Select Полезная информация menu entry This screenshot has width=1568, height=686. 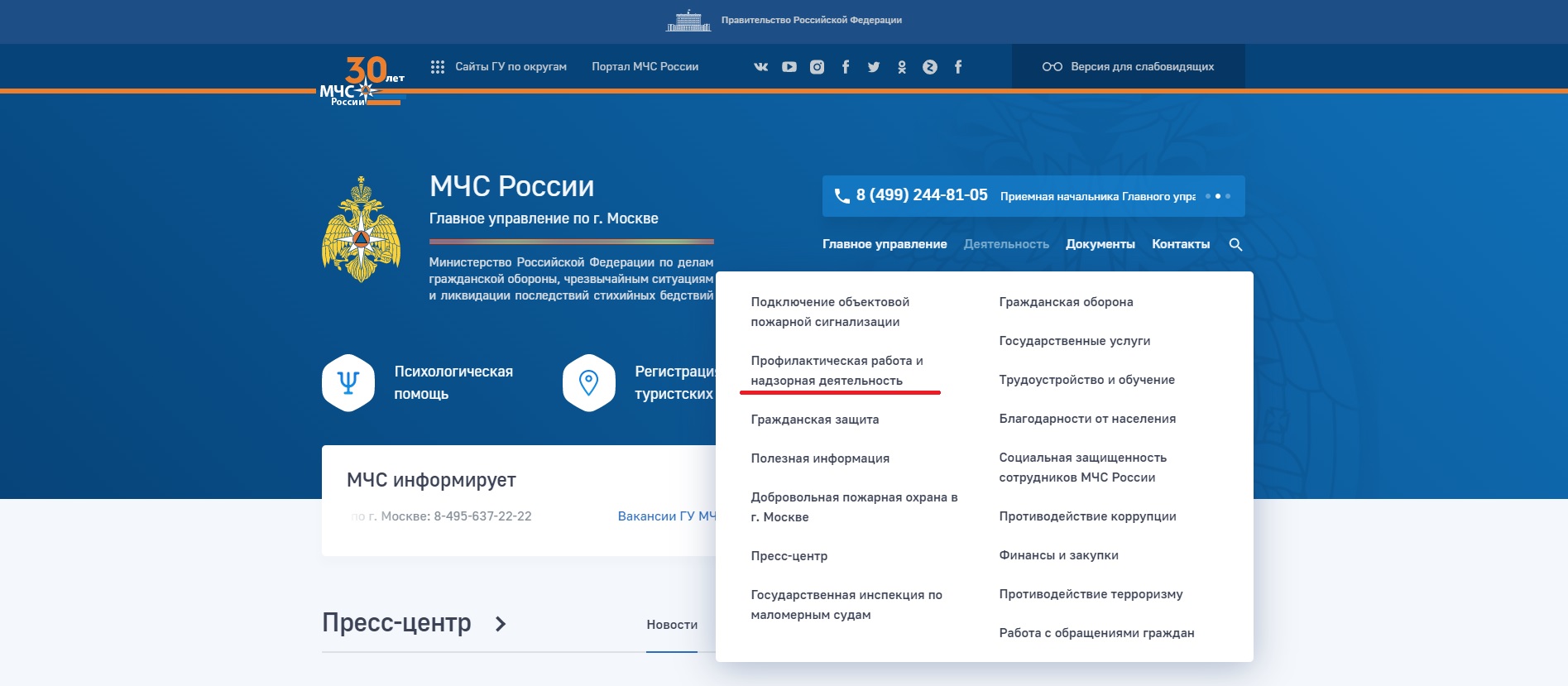pyautogui.click(x=820, y=458)
